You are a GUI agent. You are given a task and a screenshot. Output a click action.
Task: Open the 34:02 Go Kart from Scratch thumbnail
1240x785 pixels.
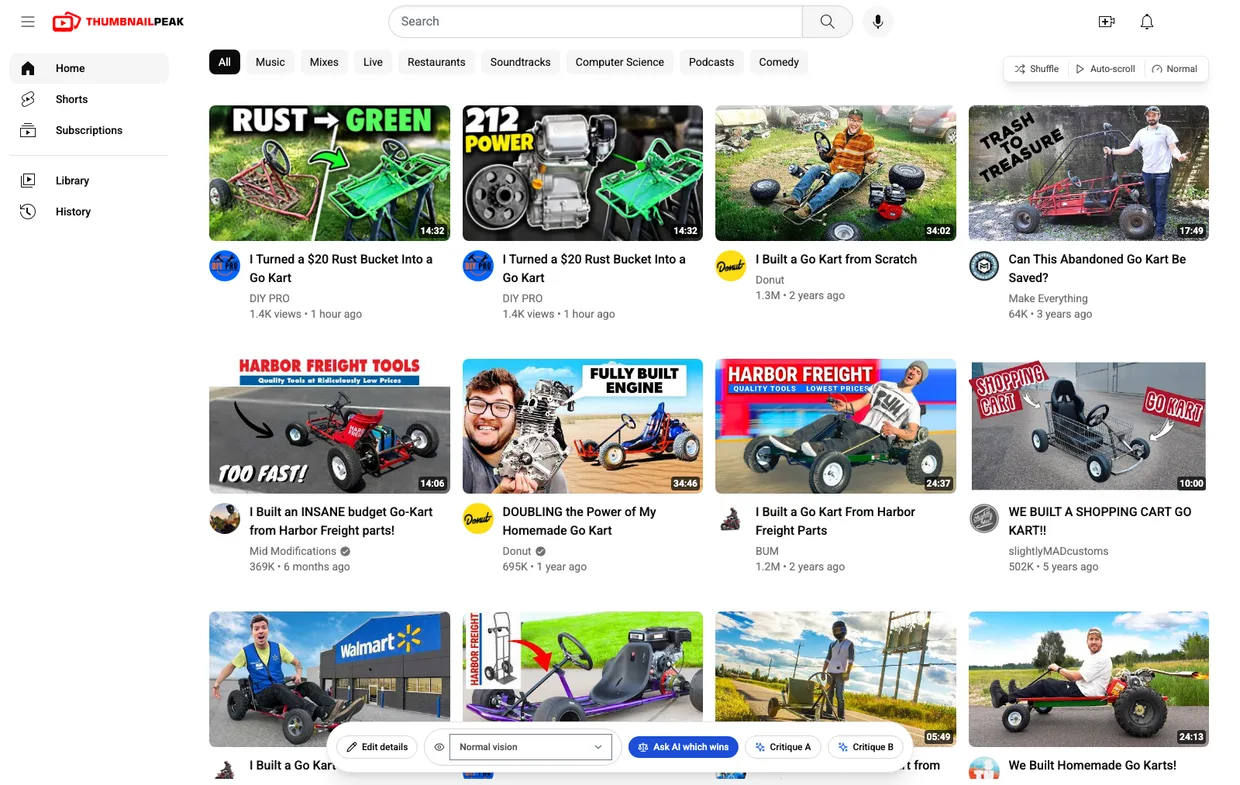point(835,173)
